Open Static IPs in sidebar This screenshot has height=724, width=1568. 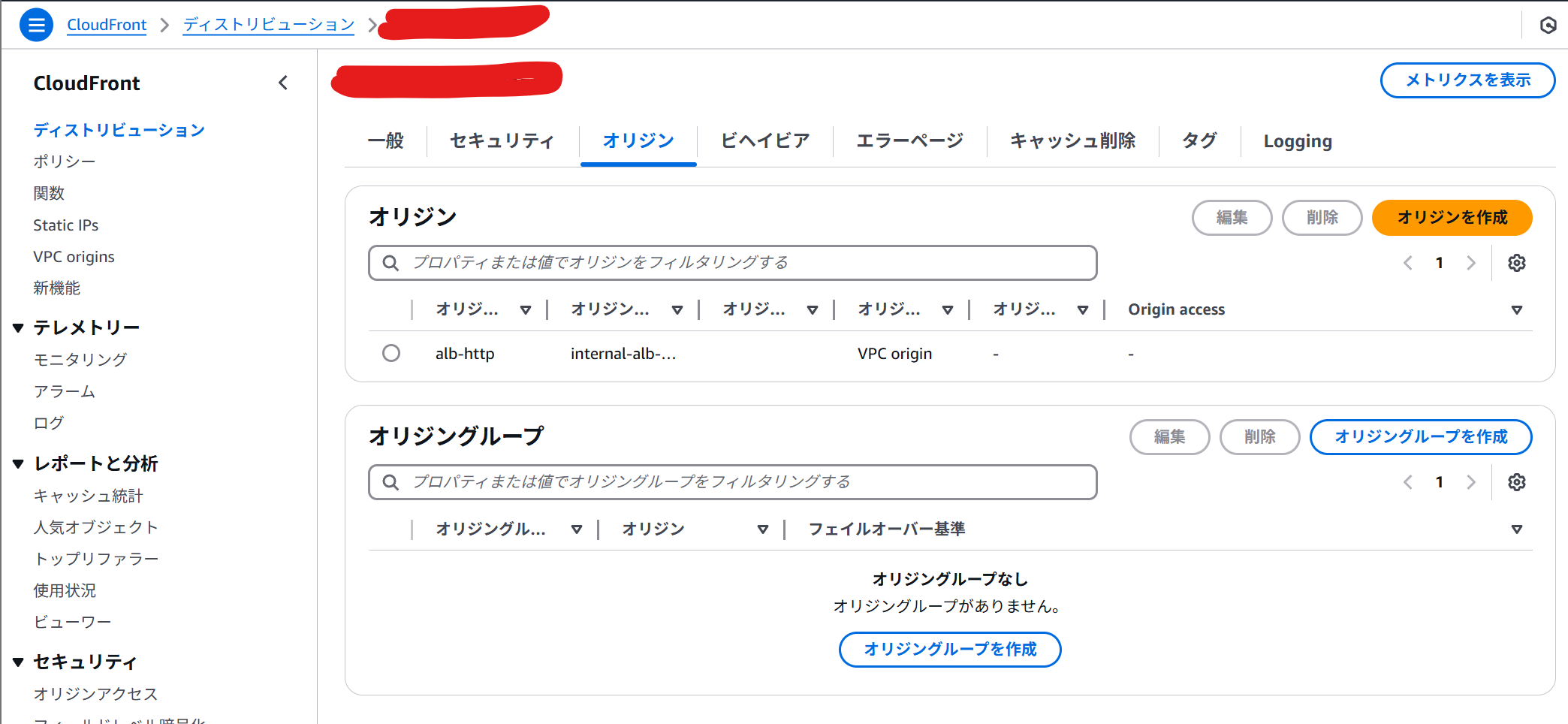click(65, 225)
